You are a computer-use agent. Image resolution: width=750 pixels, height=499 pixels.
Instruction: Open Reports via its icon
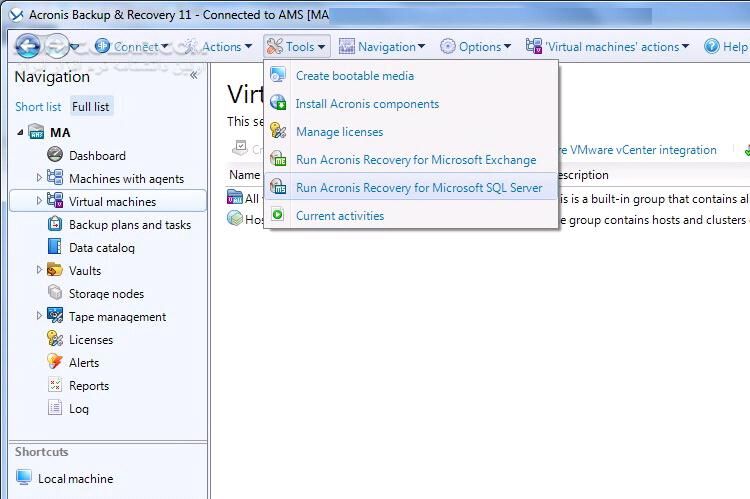(55, 385)
